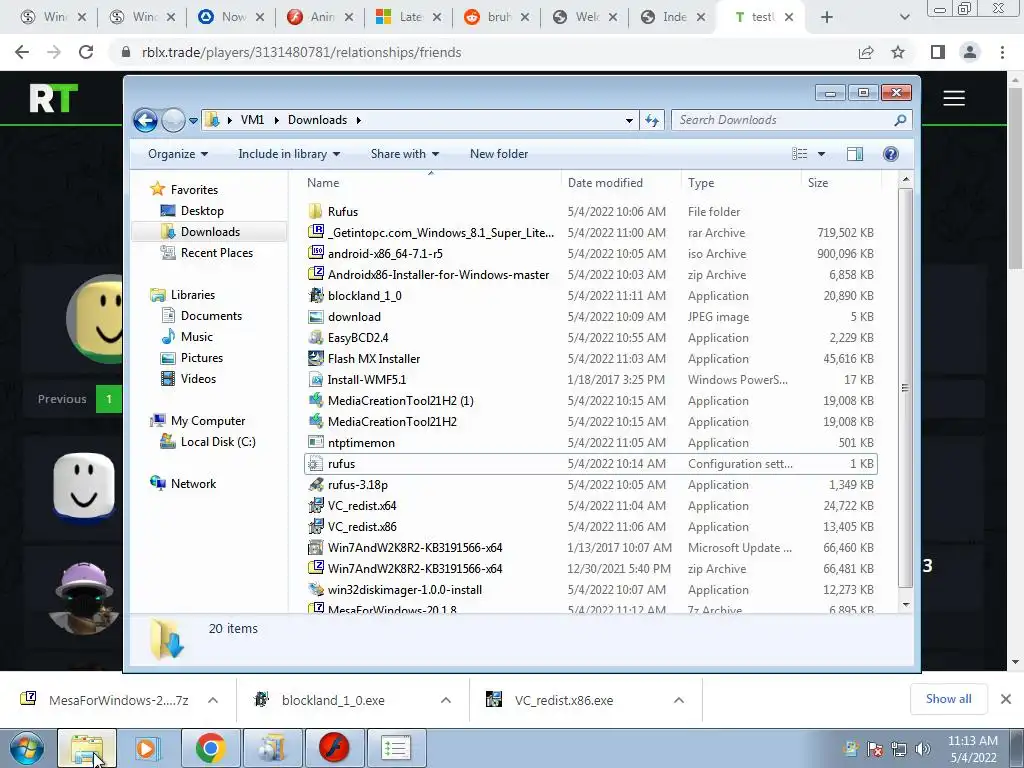Select the VC_redist.x64 installer icon
Screen dimensions: 1024x768
point(315,505)
